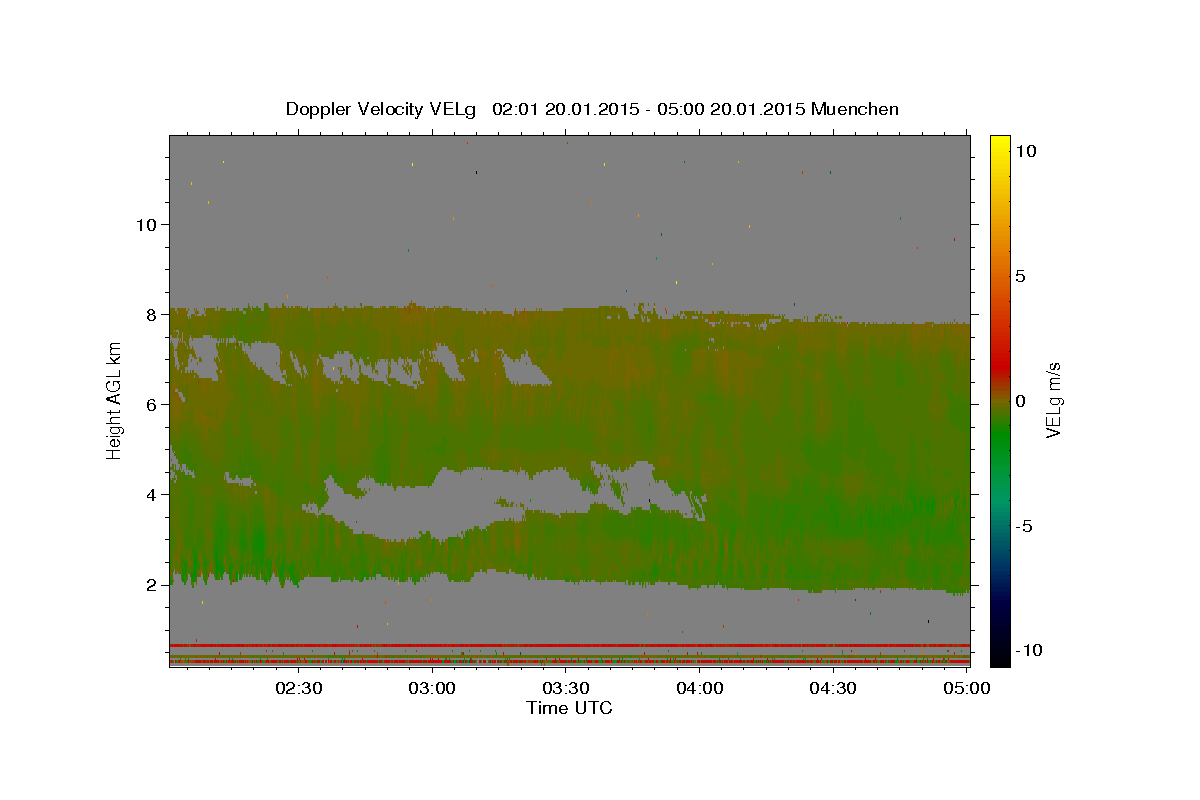This screenshot has height=800, width=1200.
Task: Click the colorbar value 0
Action: click(1021, 401)
